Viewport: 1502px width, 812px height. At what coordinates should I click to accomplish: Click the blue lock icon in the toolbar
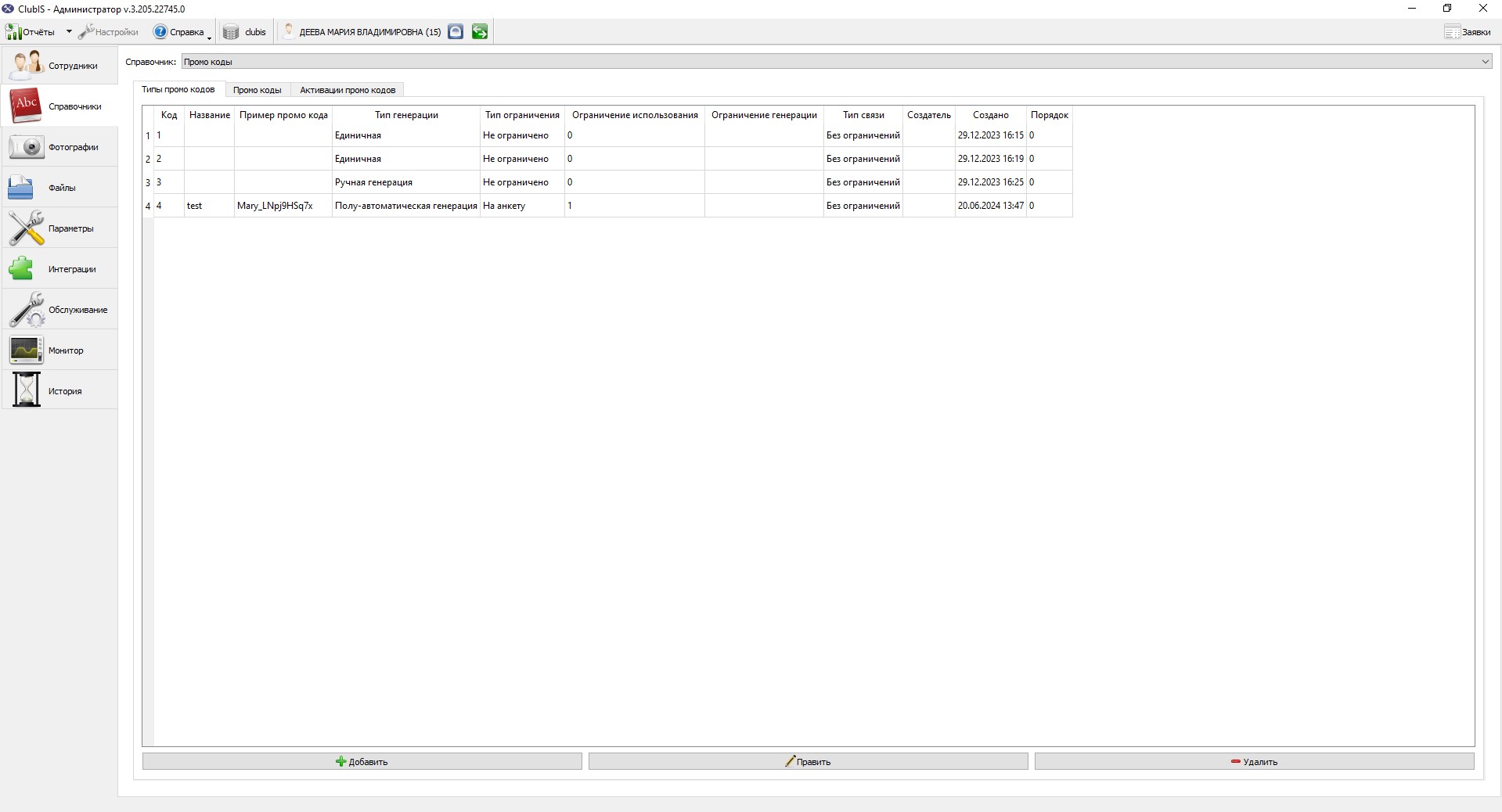coord(456,32)
